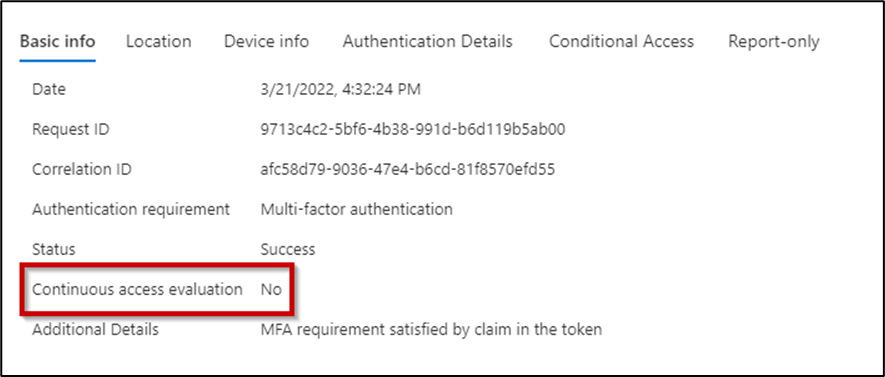Click the Continuous access evaluation No value
885x377 pixels.
[271, 290]
